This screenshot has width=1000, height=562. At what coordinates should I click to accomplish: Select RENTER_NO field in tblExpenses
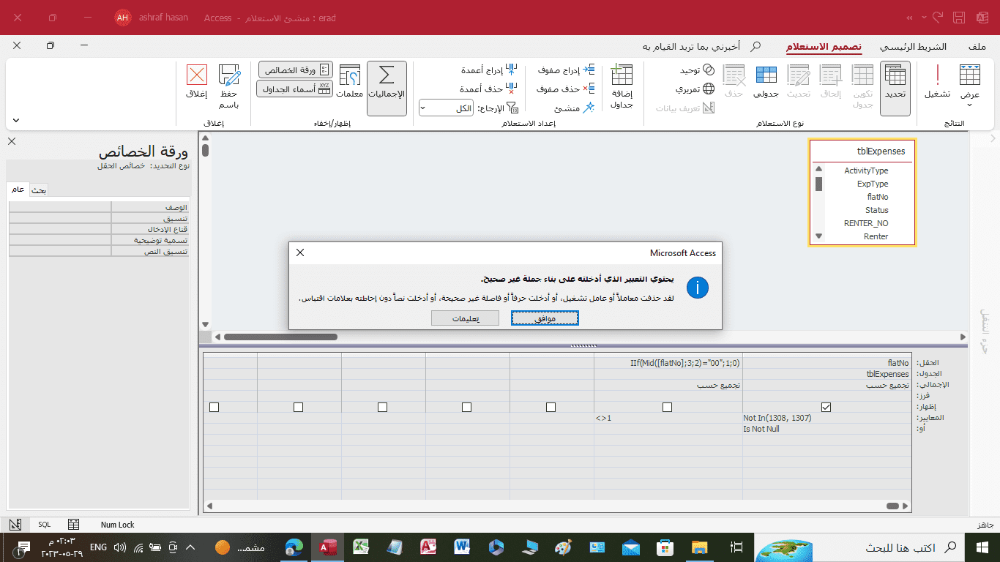[866, 223]
